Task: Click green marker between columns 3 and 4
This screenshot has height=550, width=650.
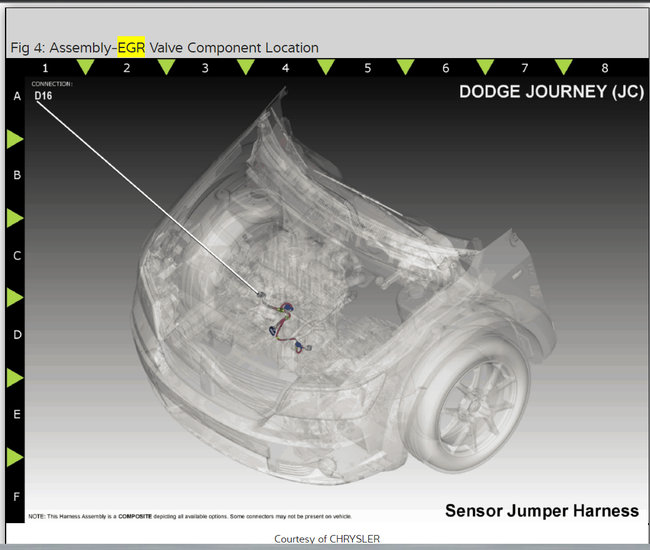Action: coord(246,66)
